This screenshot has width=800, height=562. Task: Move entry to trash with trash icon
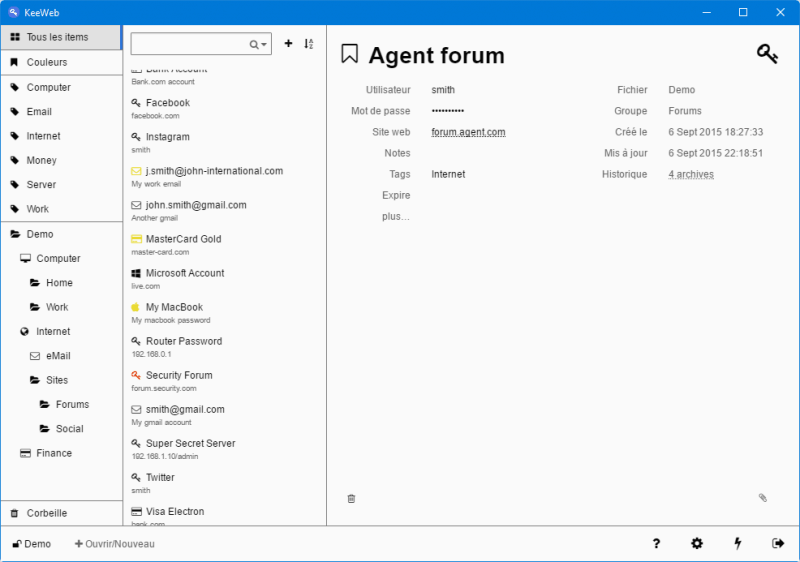351,498
